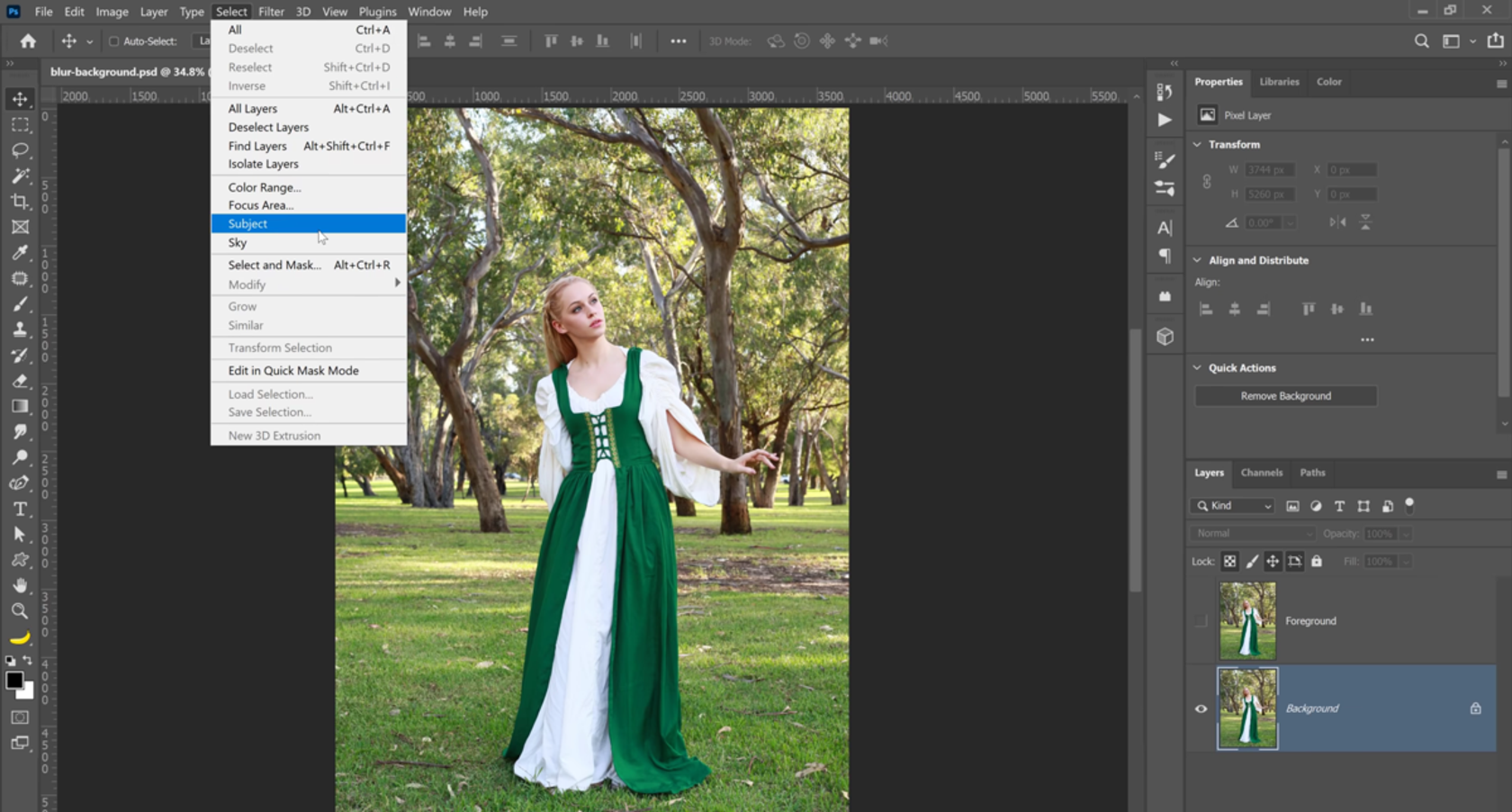Open the 3D panel cube icon
Screen dimensions: 1512x812
click(1165, 335)
